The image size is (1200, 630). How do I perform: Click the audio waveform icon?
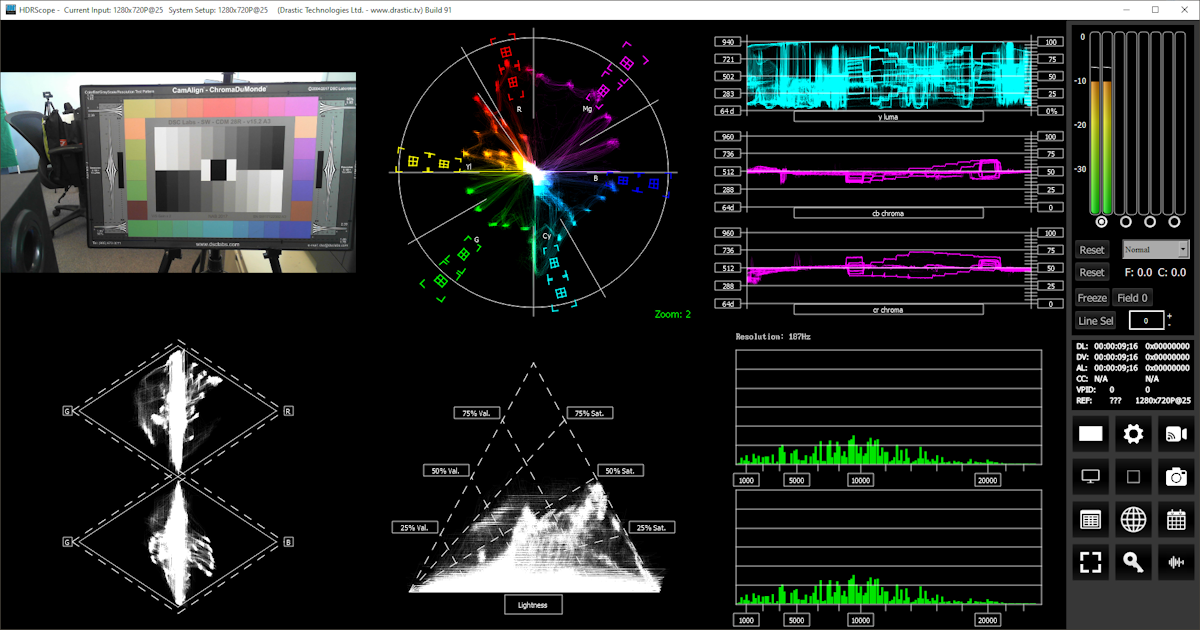(x=1176, y=563)
